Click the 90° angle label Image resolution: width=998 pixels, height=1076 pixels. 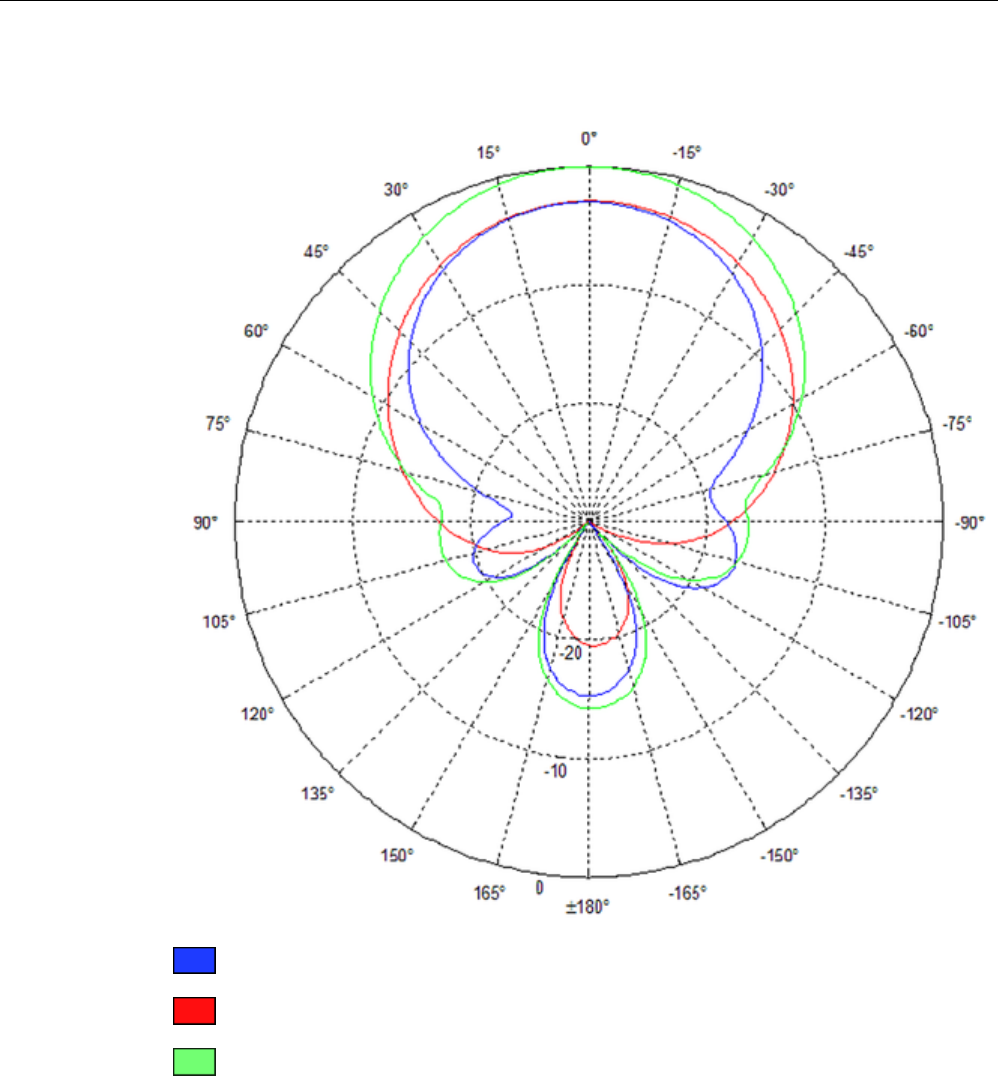[x=205, y=523]
